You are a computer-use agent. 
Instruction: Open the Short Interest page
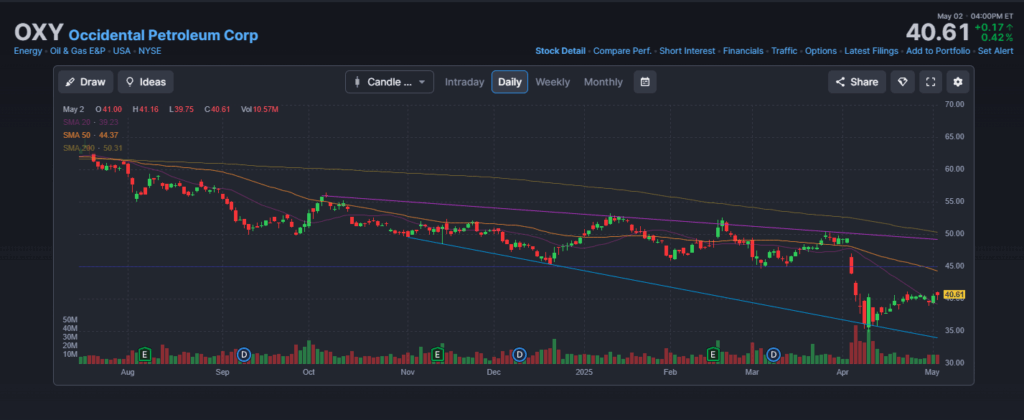click(x=687, y=51)
